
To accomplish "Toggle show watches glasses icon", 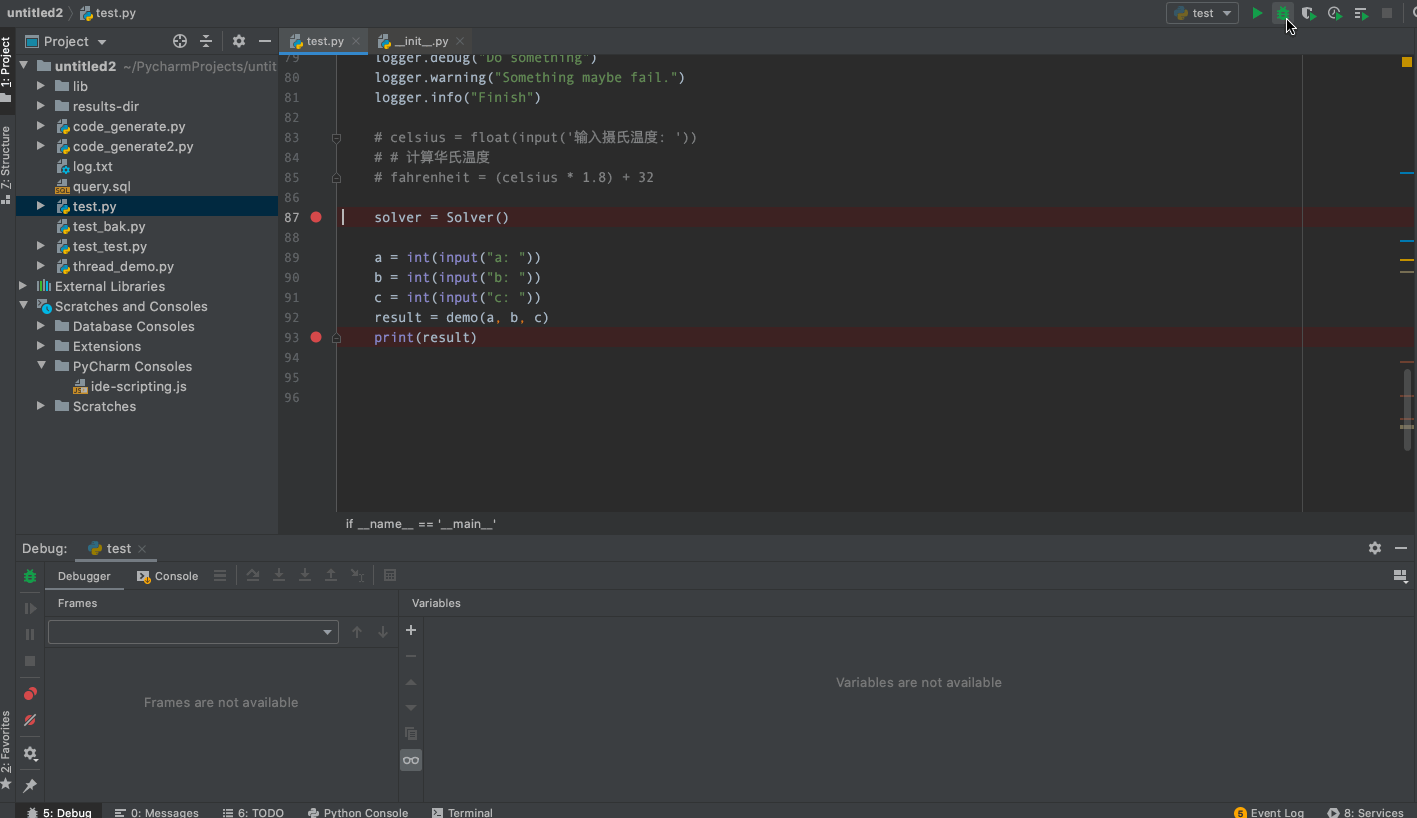I will pyautogui.click(x=411, y=760).
